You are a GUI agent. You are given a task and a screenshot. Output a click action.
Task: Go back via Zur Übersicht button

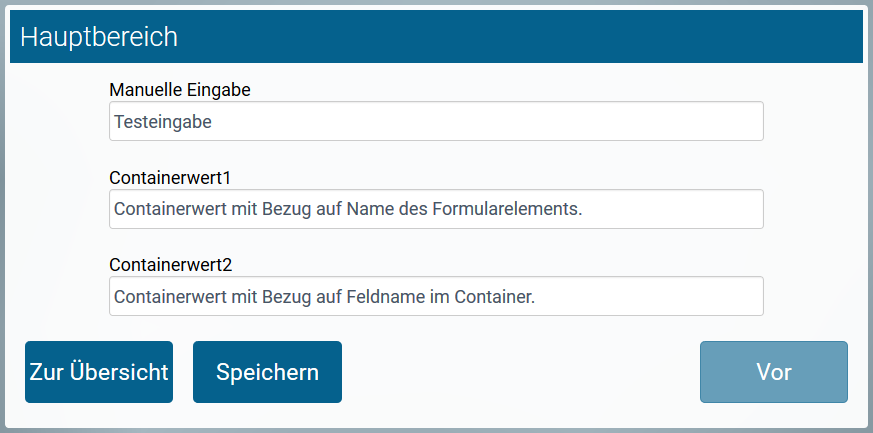pyautogui.click(x=99, y=372)
